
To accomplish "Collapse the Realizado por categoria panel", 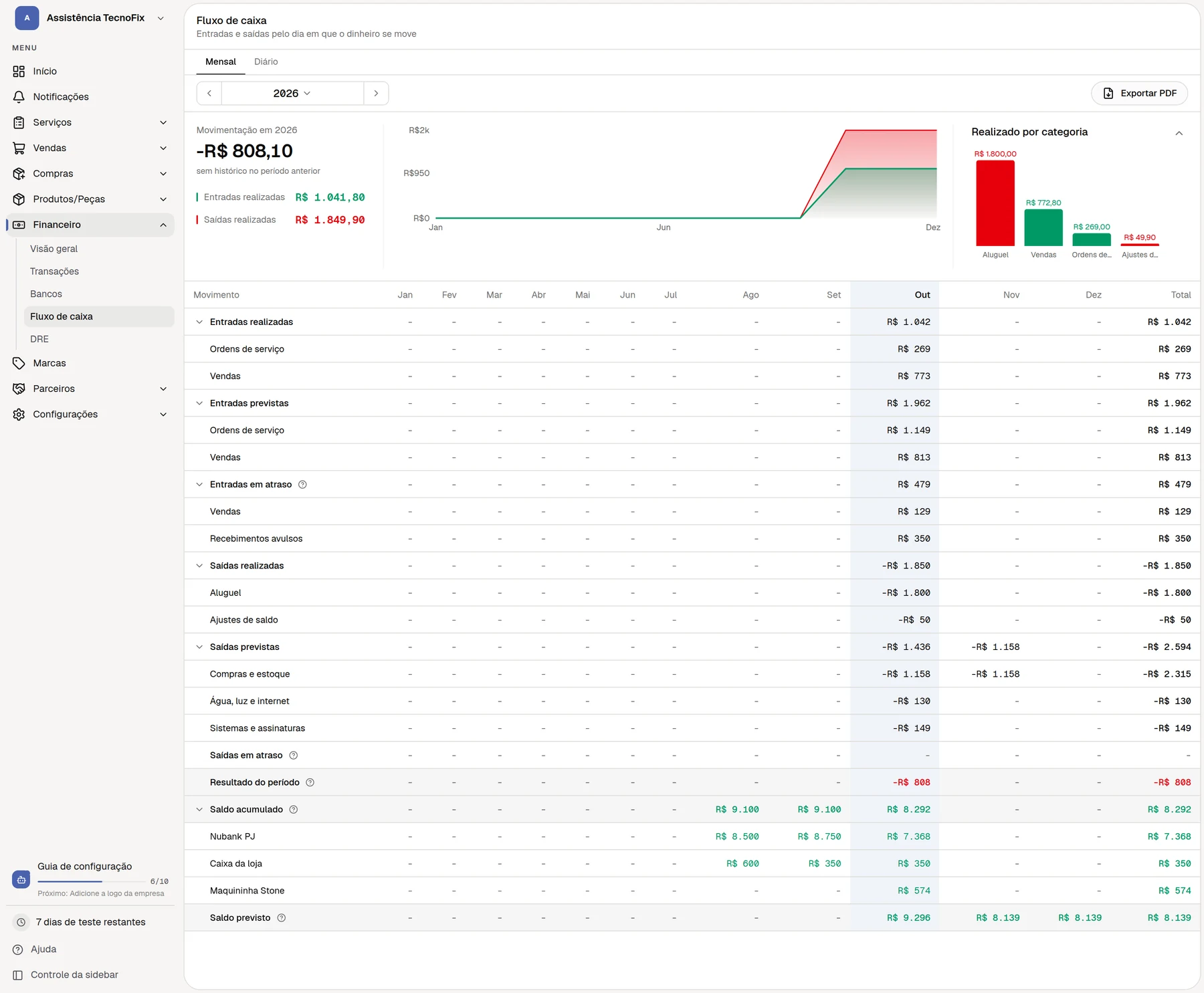I will click(1179, 133).
